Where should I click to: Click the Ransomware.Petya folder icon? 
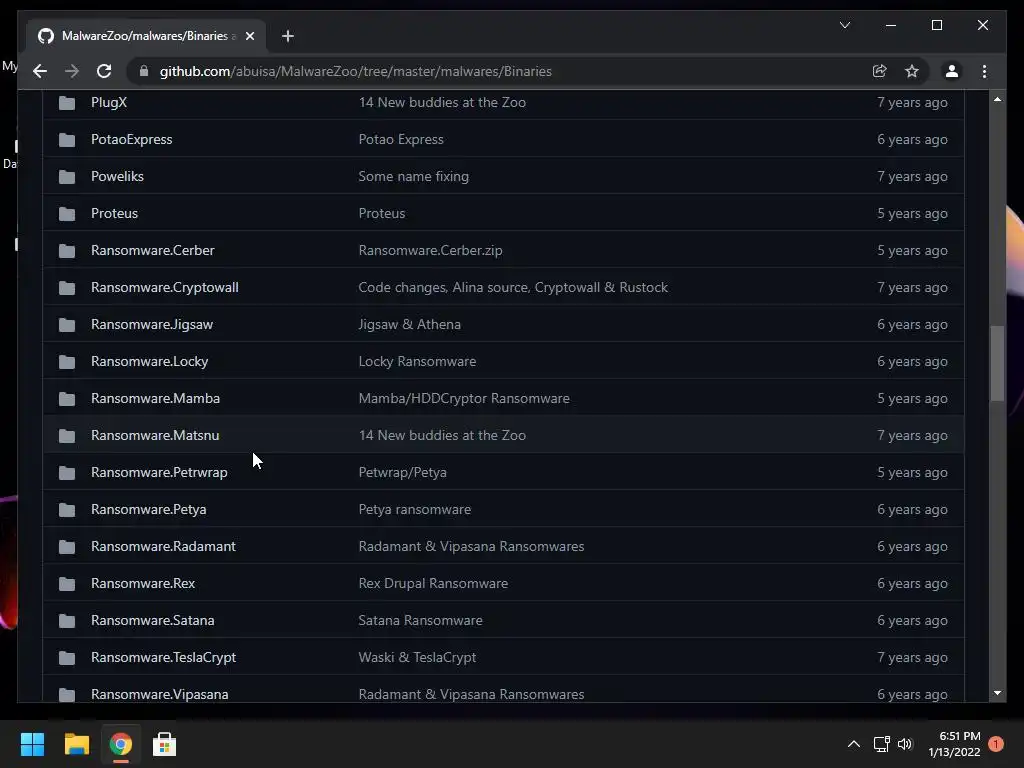click(x=67, y=509)
